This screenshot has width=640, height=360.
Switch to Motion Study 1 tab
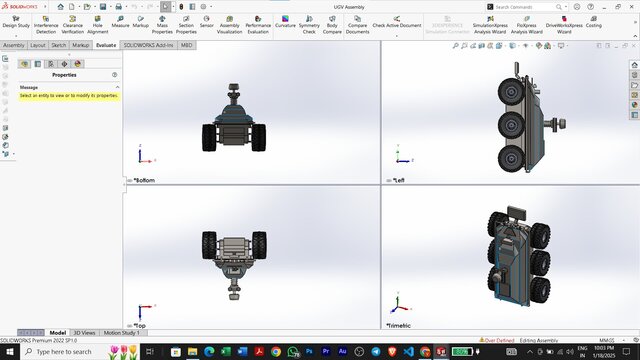(122, 333)
